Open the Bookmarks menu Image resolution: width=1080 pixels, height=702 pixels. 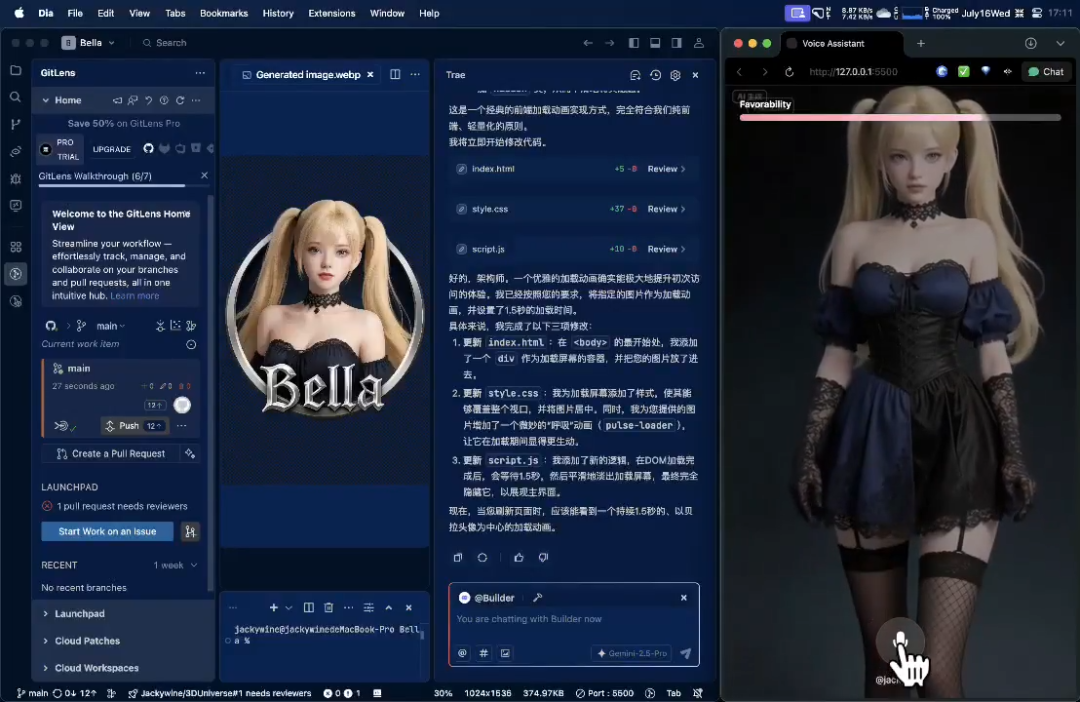click(x=224, y=13)
